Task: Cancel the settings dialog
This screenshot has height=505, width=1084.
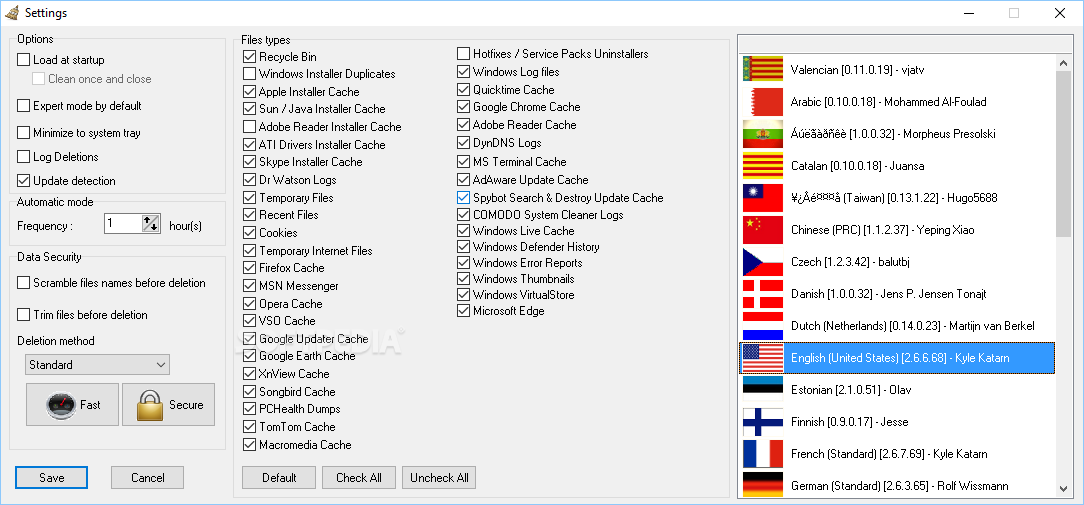Action: click(x=148, y=477)
